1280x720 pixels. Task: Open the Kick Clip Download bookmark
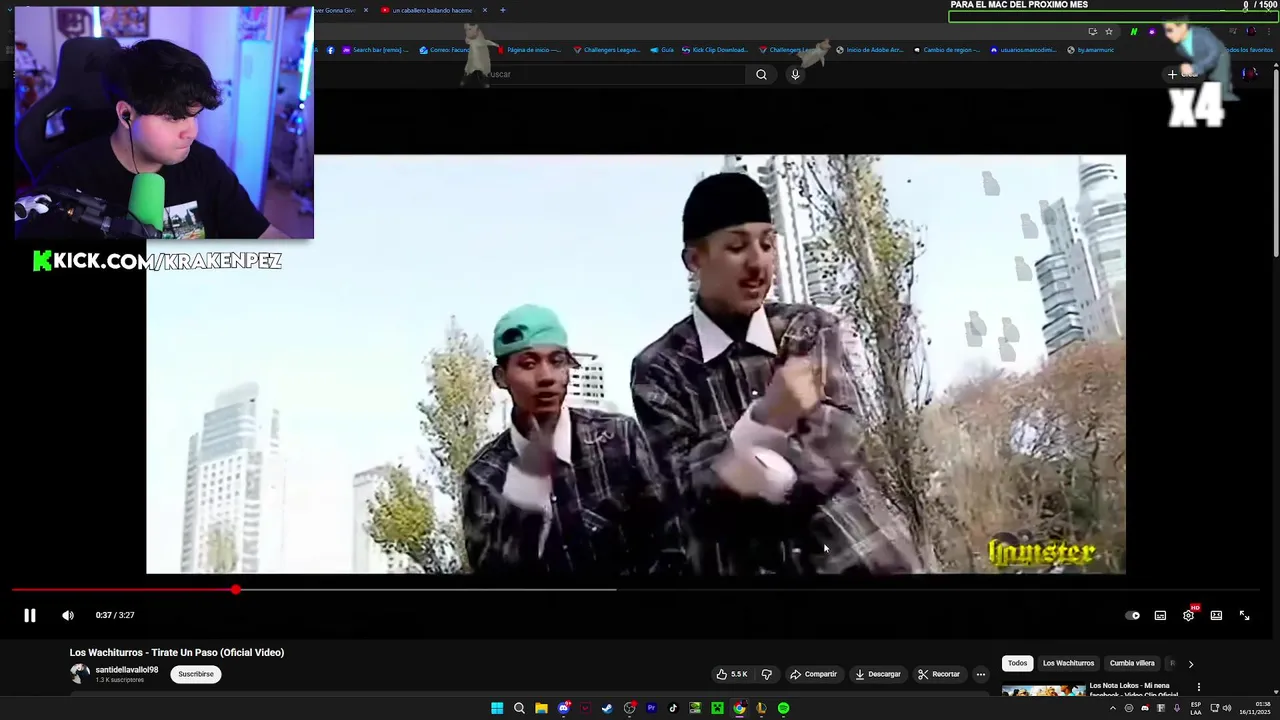click(714, 50)
